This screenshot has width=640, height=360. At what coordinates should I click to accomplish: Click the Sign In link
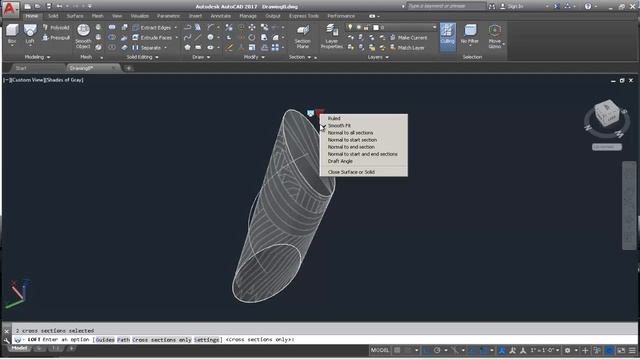(x=515, y=6)
